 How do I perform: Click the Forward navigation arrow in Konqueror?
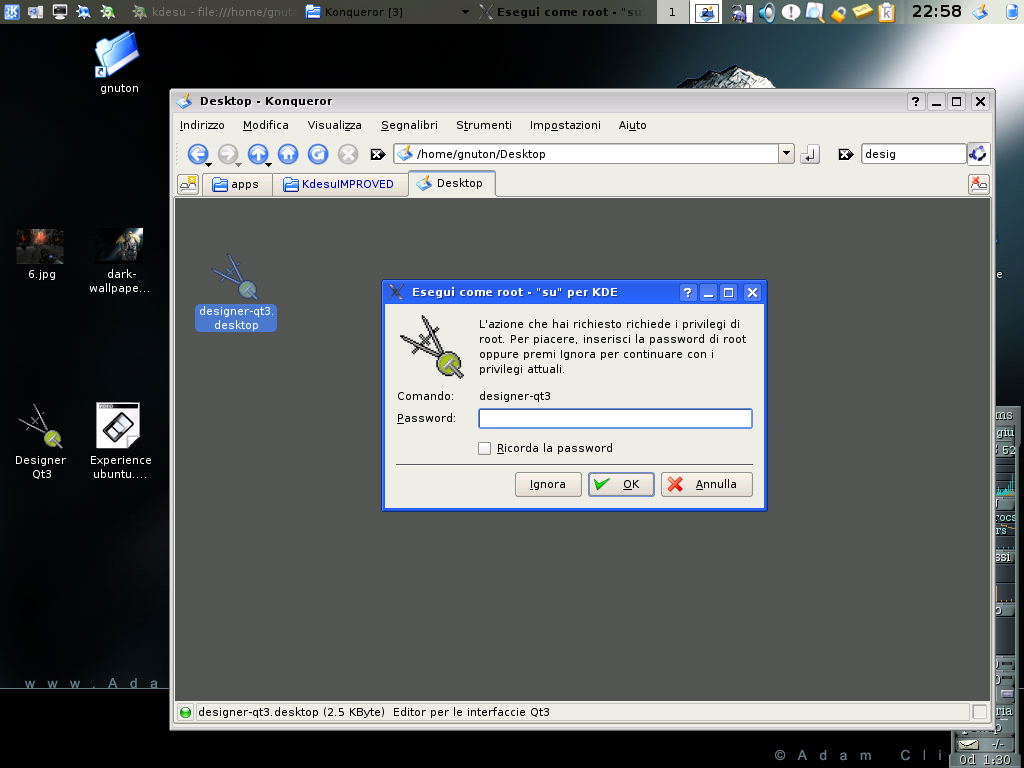click(x=227, y=153)
